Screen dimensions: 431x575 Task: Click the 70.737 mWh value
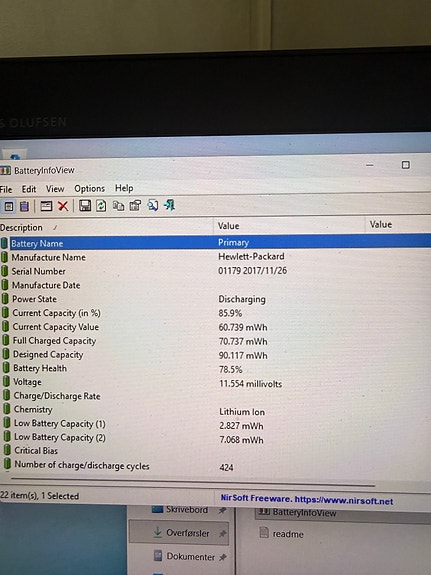(x=243, y=341)
